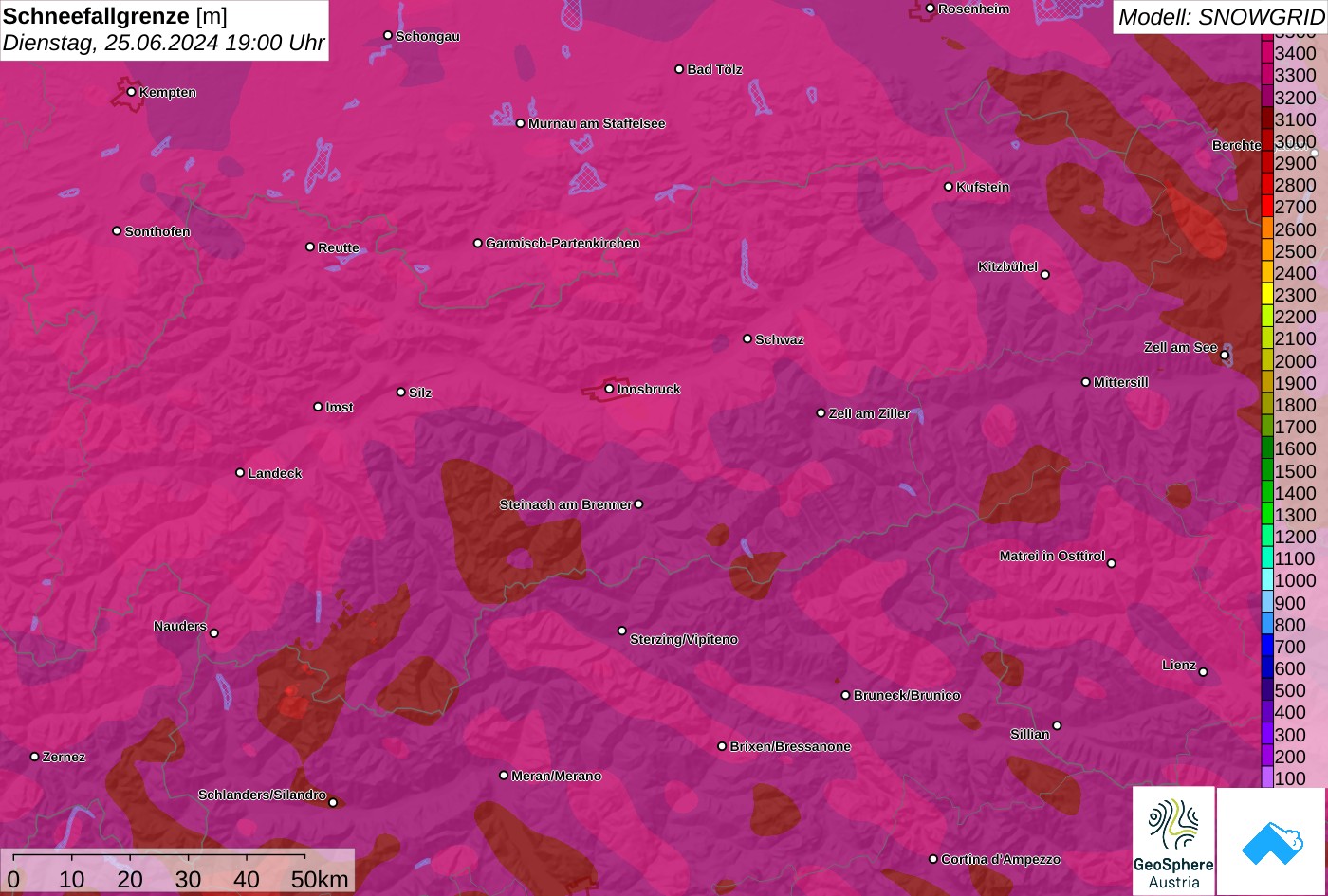Click the Bruneck/Brunico marker dot
Image resolution: width=1328 pixels, height=896 pixels.
[x=845, y=695]
